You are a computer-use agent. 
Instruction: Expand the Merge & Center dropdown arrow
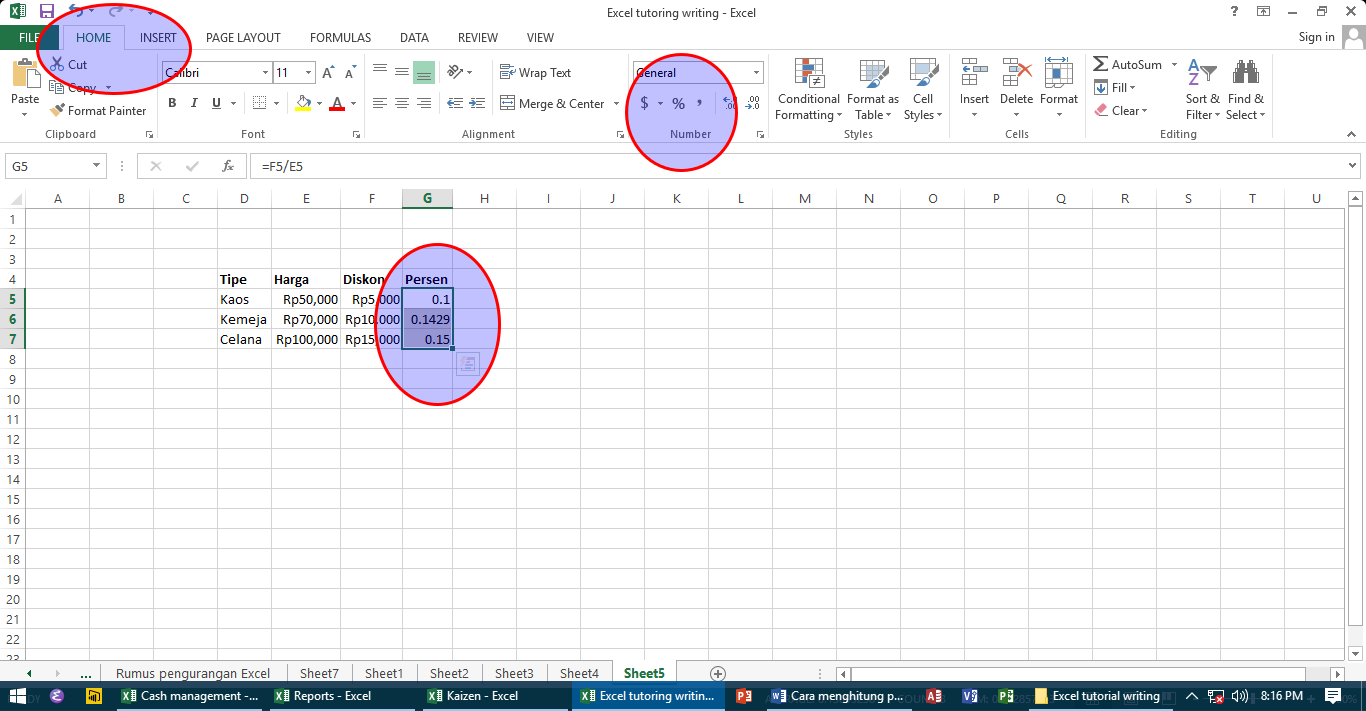pos(616,104)
